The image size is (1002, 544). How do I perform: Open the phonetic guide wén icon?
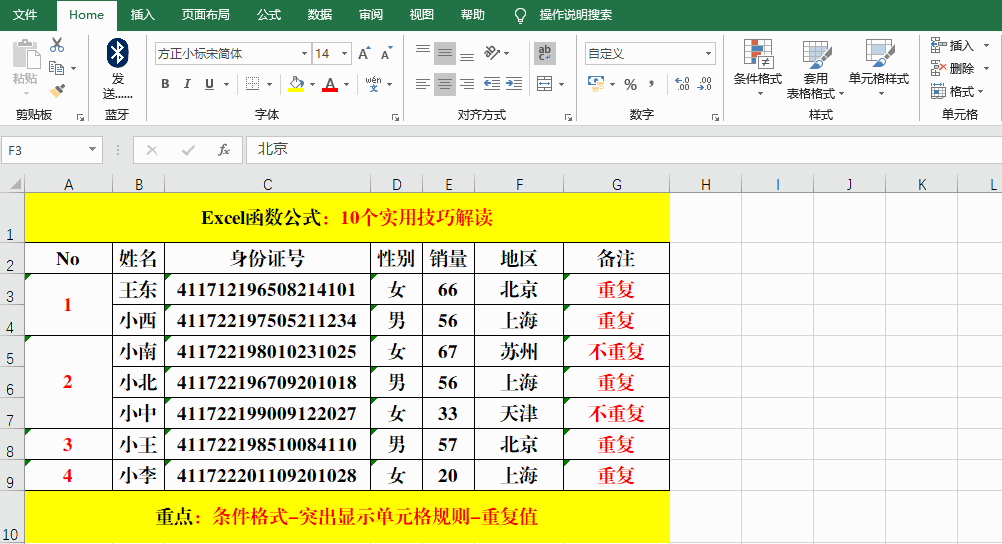373,84
